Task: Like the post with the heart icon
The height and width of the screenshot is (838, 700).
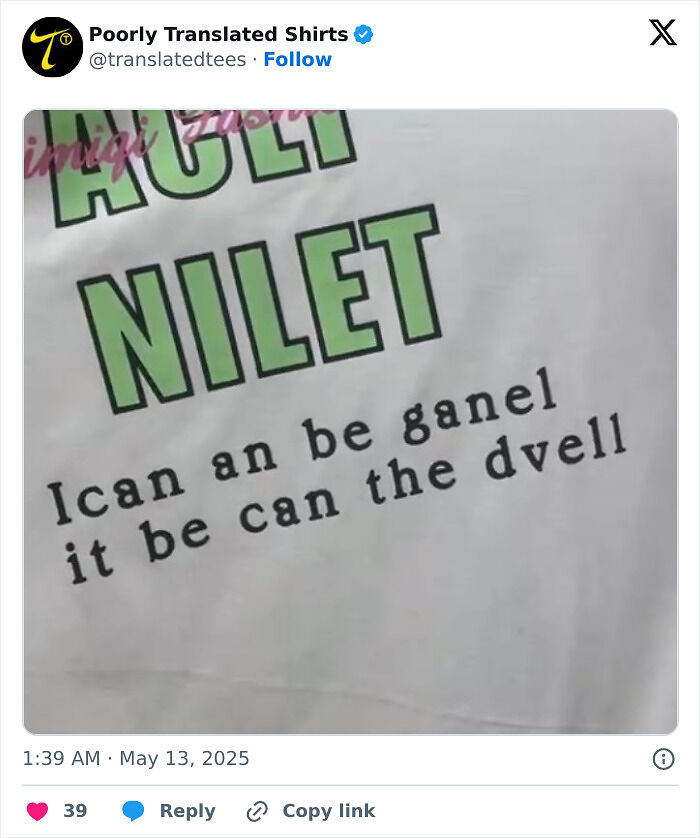Action: 36,811
